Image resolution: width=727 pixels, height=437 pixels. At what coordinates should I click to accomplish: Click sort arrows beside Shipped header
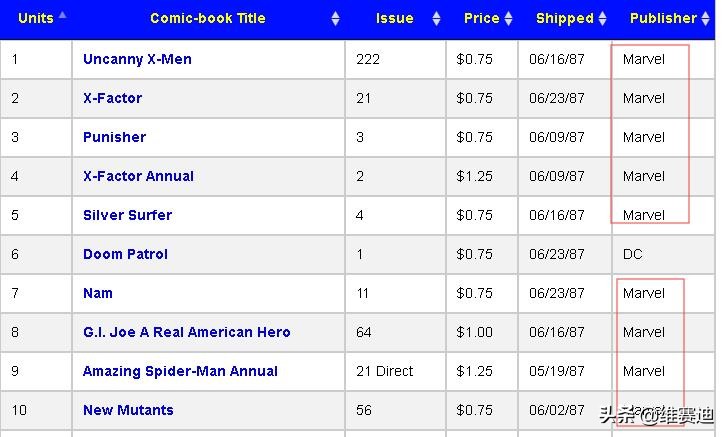(602, 19)
